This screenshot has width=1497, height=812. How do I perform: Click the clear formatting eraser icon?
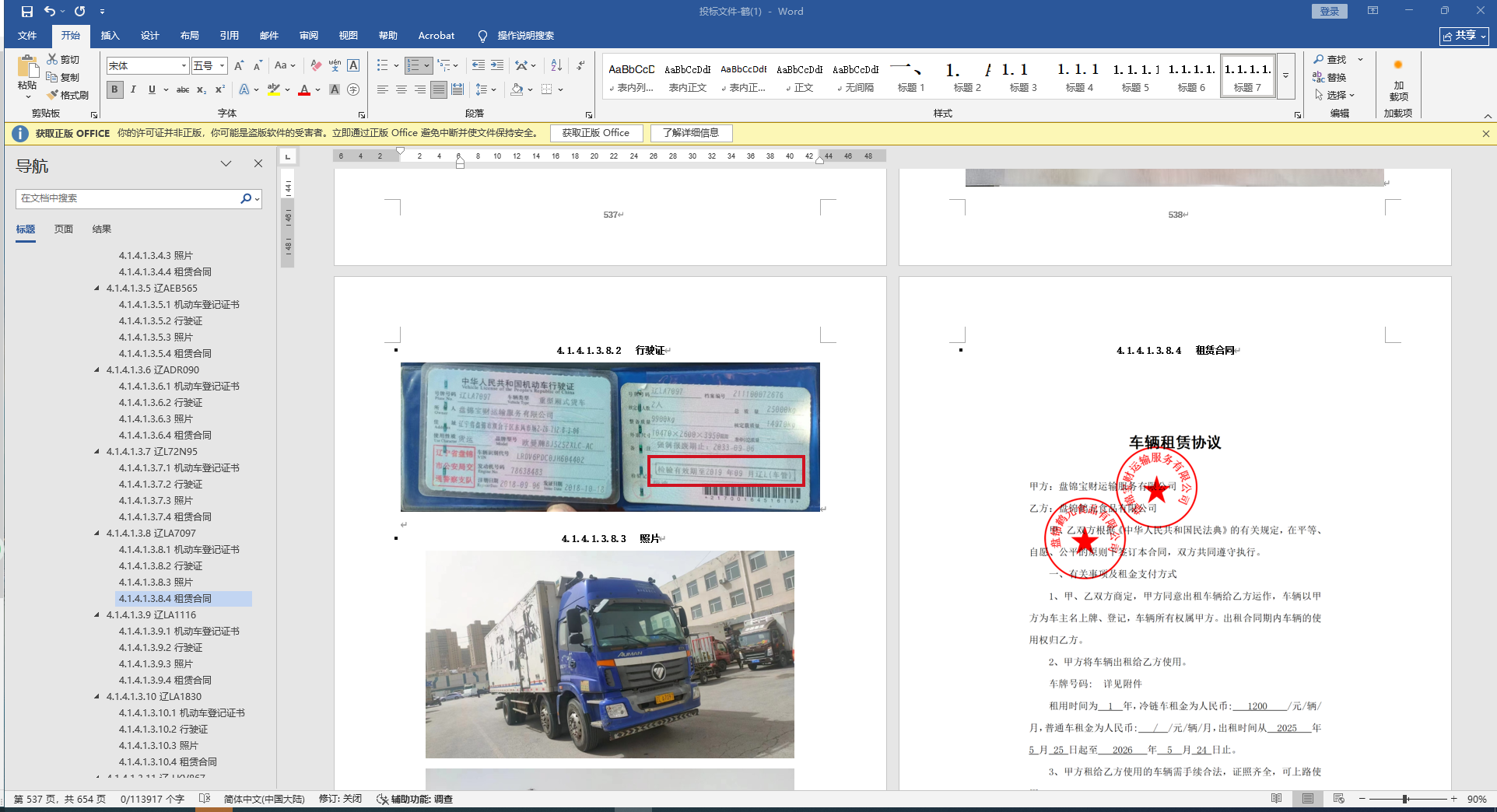[x=316, y=66]
